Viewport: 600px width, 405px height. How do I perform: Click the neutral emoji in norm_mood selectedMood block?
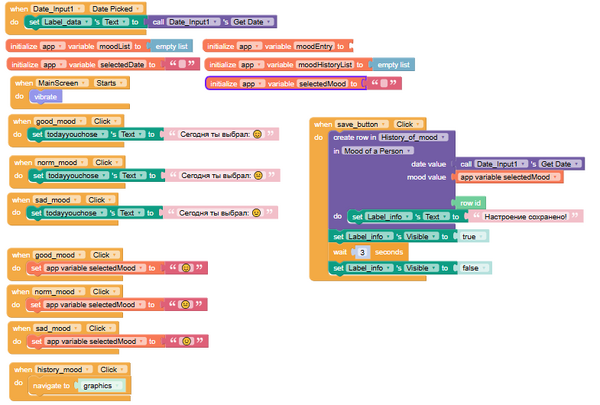185,304
